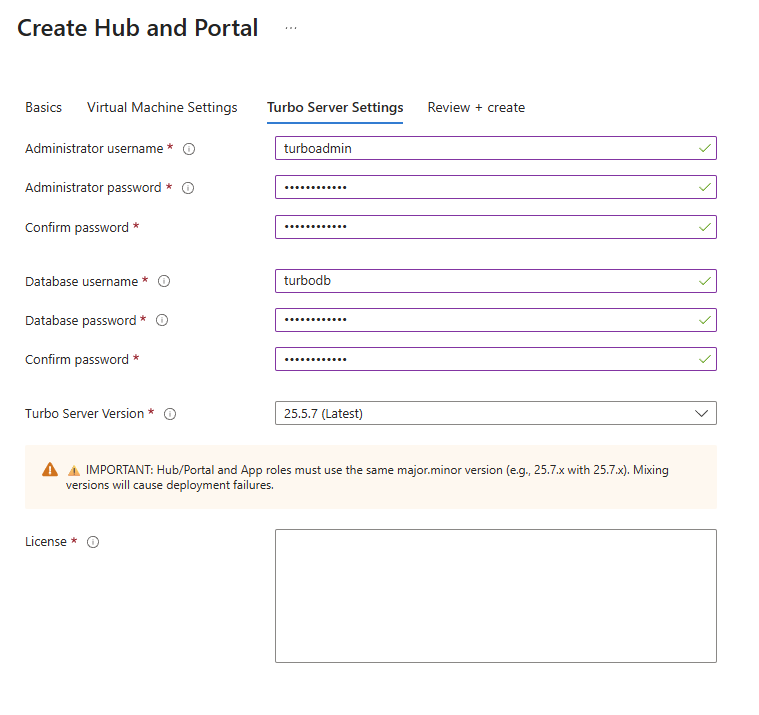Click info icon next to License label
The height and width of the screenshot is (715, 759).
click(x=93, y=542)
